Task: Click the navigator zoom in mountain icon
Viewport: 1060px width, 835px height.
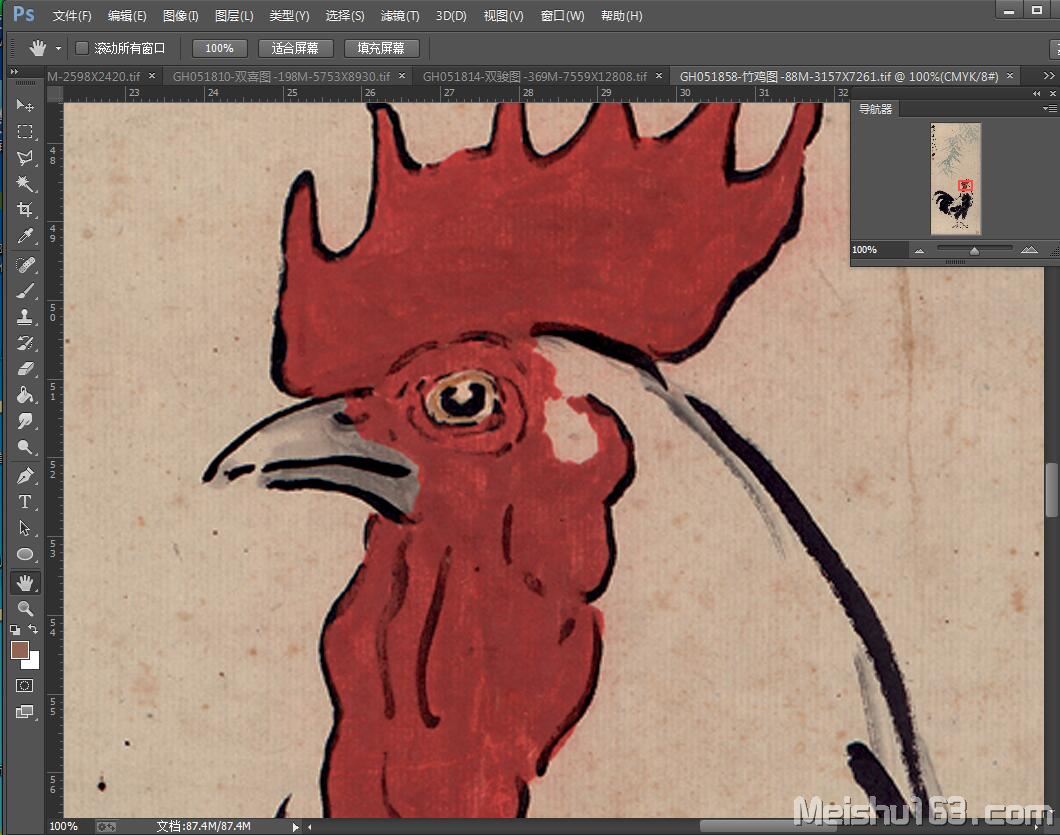Action: 1029,249
